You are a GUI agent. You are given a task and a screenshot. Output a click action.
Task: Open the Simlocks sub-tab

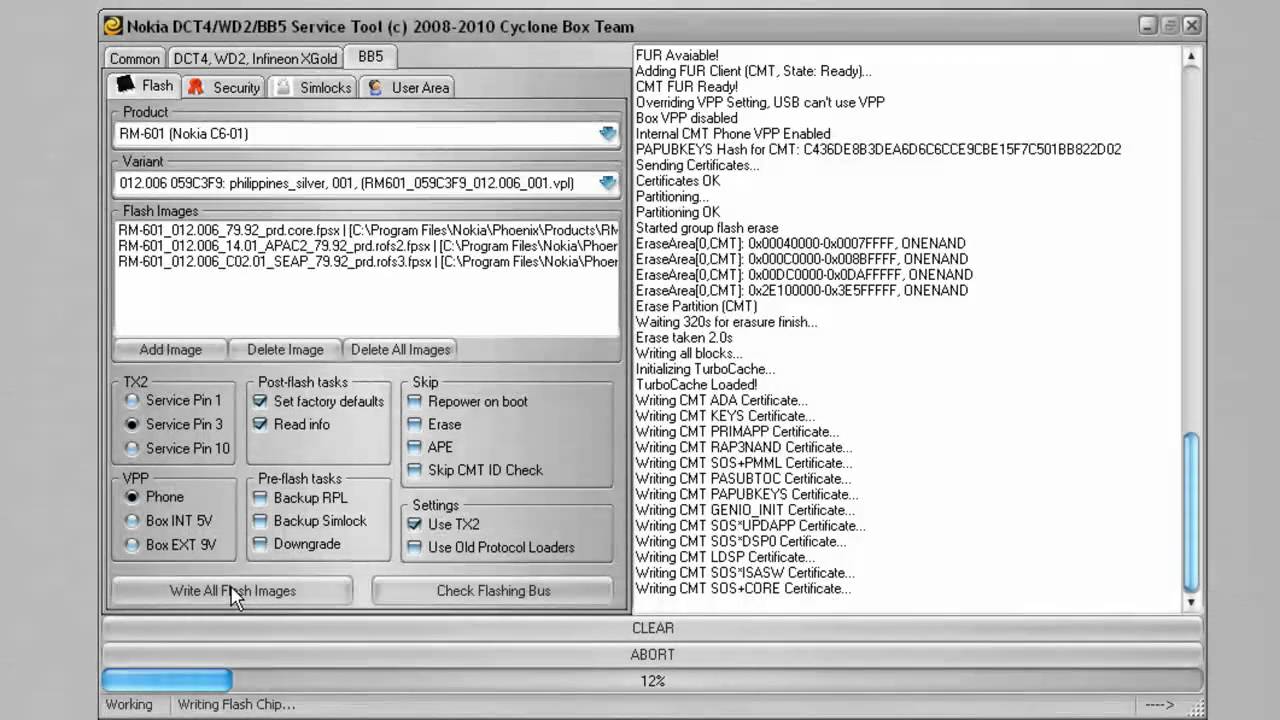tap(313, 88)
